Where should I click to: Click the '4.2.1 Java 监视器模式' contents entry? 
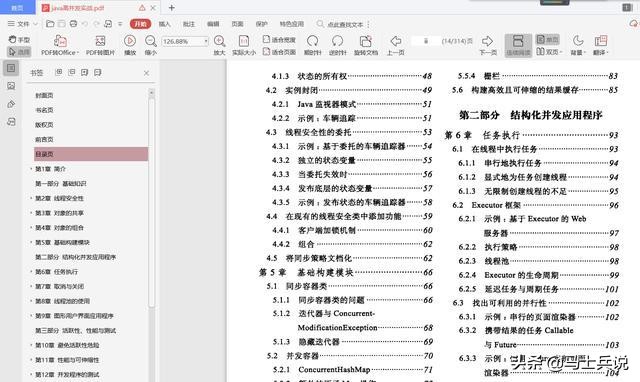coord(352,104)
